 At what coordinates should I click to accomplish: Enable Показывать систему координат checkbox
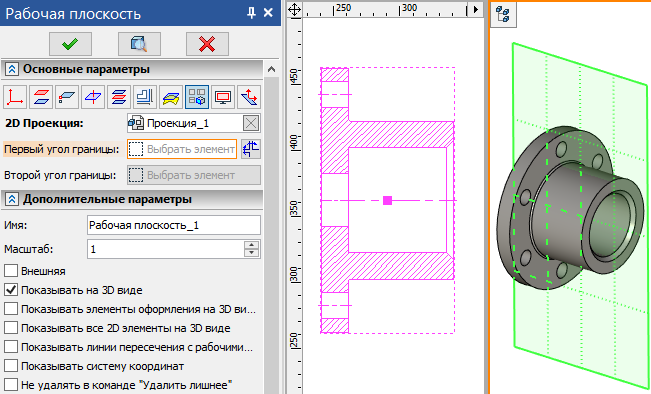pos(11,366)
